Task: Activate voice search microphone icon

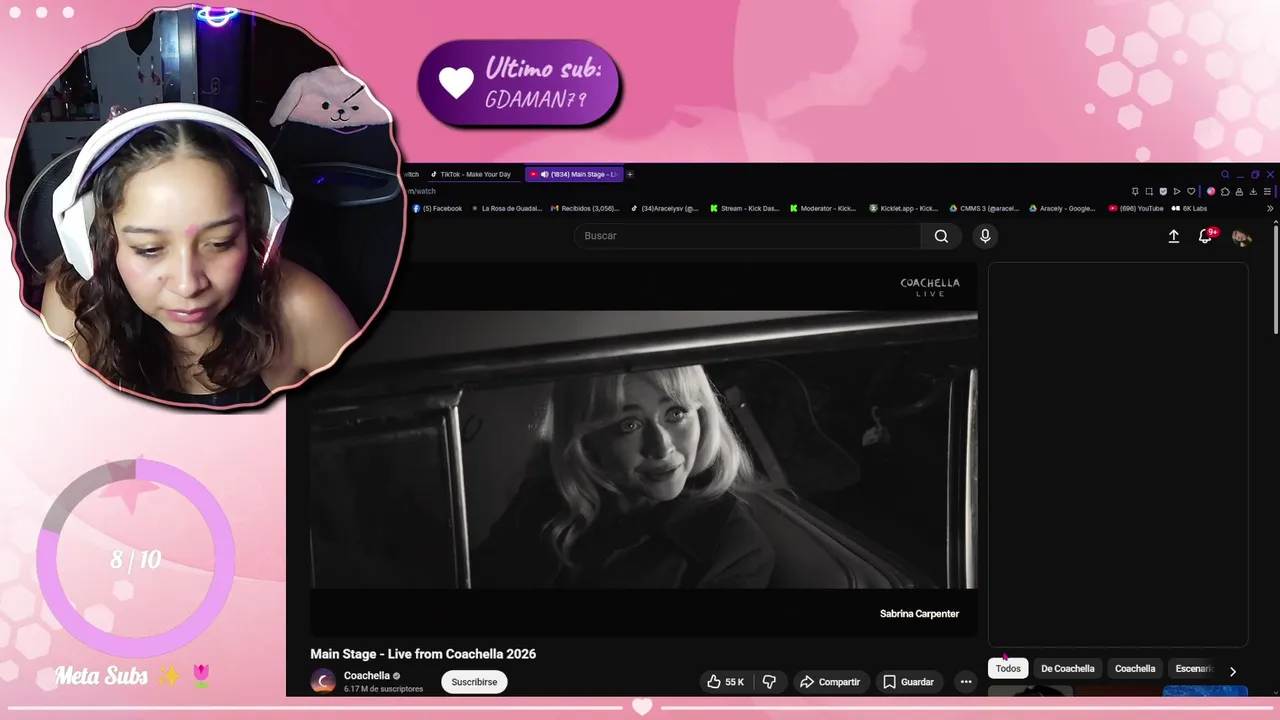Action: pos(985,236)
